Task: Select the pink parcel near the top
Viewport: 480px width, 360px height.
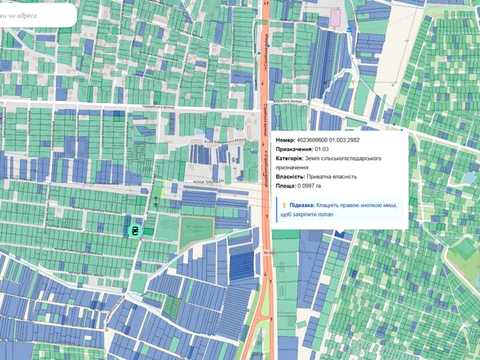Action: tap(335, 17)
